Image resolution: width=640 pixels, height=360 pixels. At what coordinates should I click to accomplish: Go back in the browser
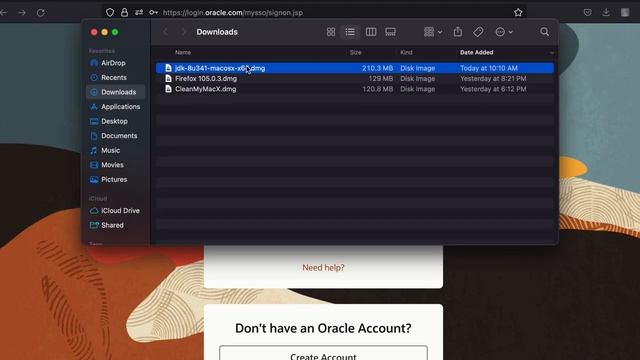4,13
